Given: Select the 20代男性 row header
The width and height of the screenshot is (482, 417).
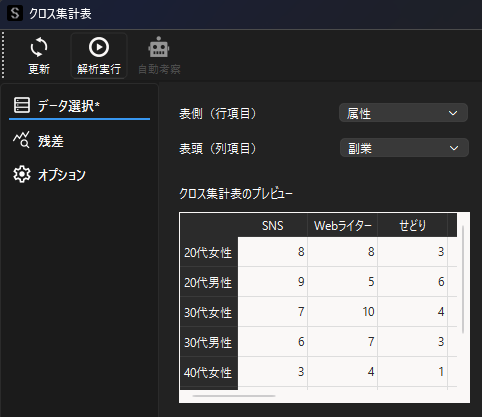Looking at the screenshot, I should click(209, 282).
